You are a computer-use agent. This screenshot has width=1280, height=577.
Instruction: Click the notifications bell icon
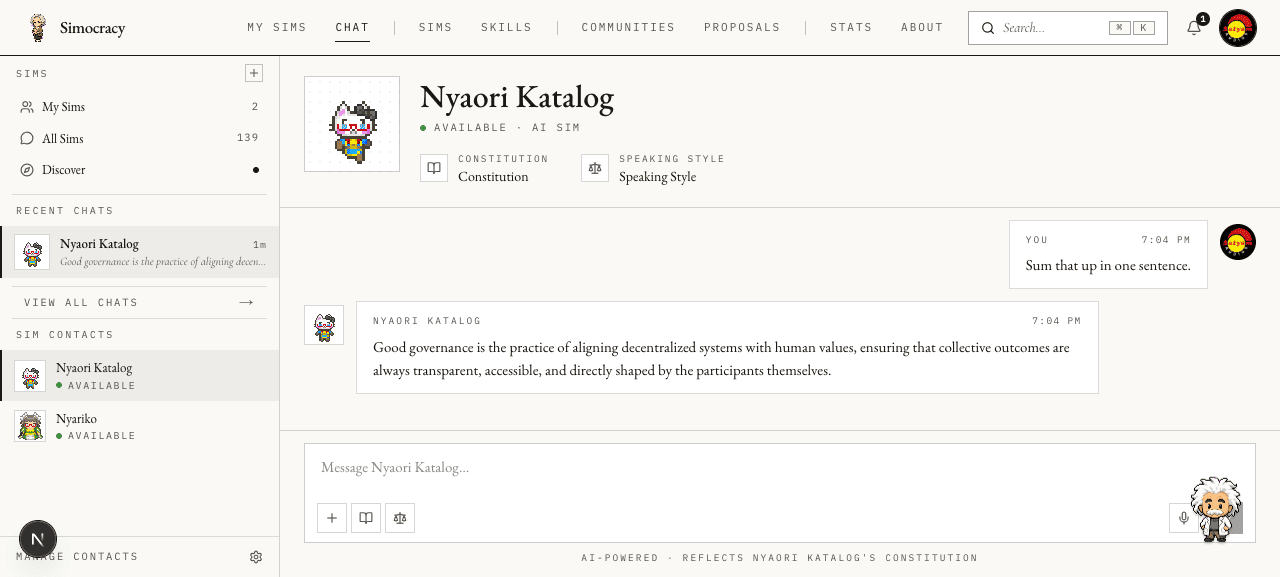tap(1194, 28)
